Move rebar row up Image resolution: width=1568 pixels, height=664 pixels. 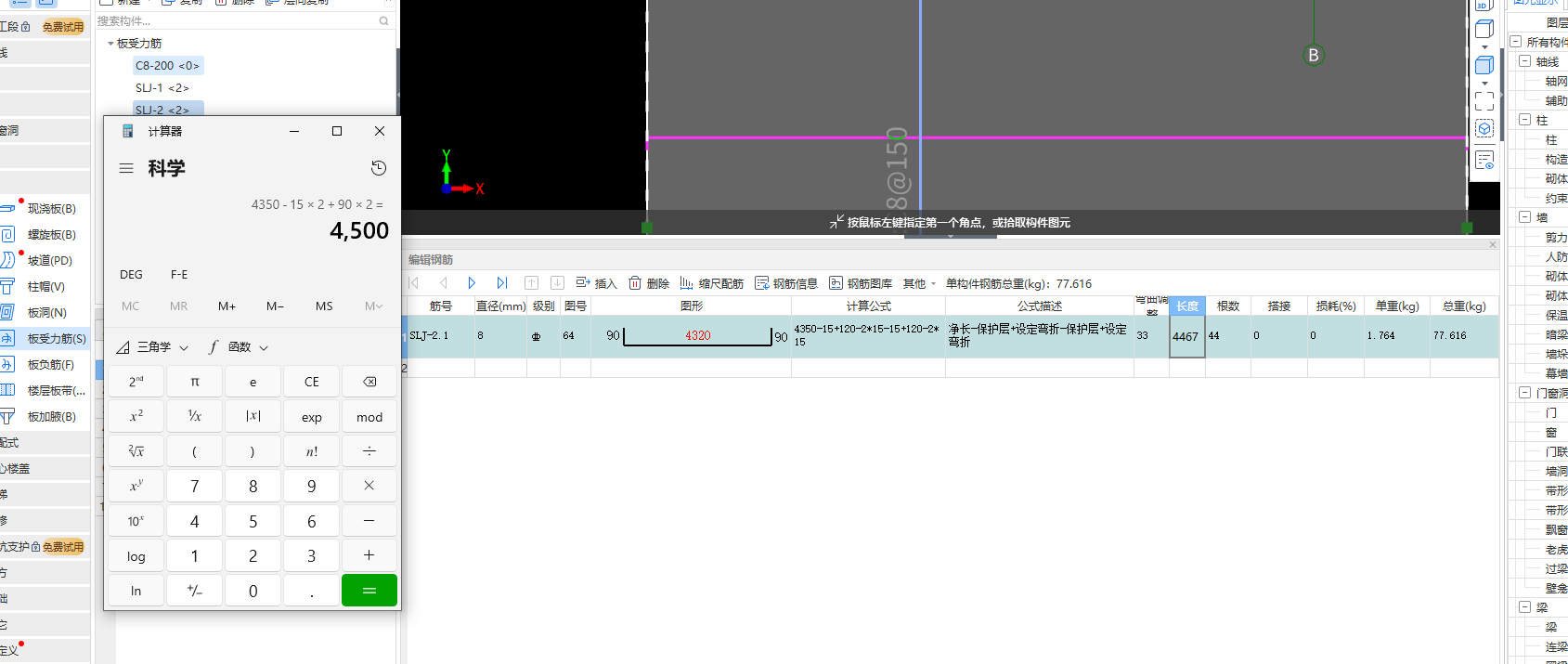click(x=531, y=283)
